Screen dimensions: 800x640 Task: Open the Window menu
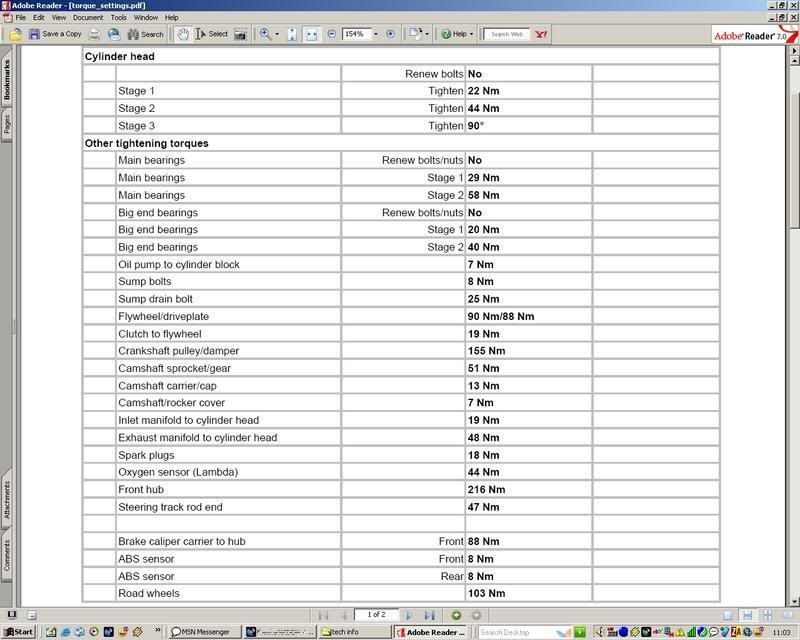coord(146,17)
